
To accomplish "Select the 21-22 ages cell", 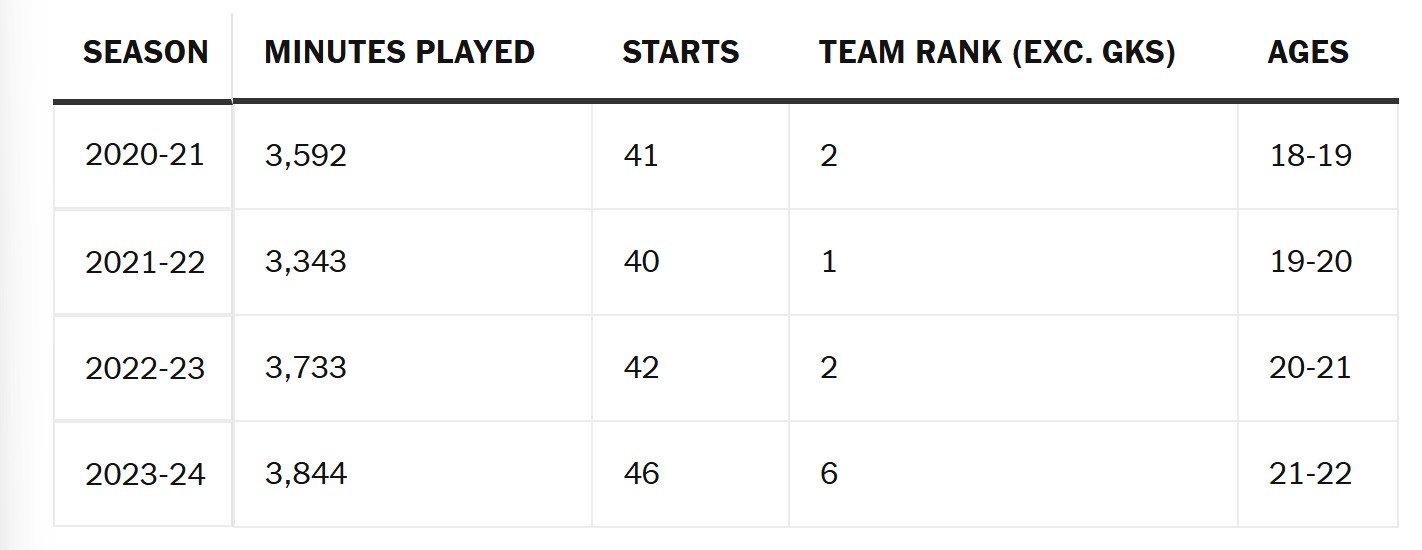I will pyautogui.click(x=1310, y=474).
